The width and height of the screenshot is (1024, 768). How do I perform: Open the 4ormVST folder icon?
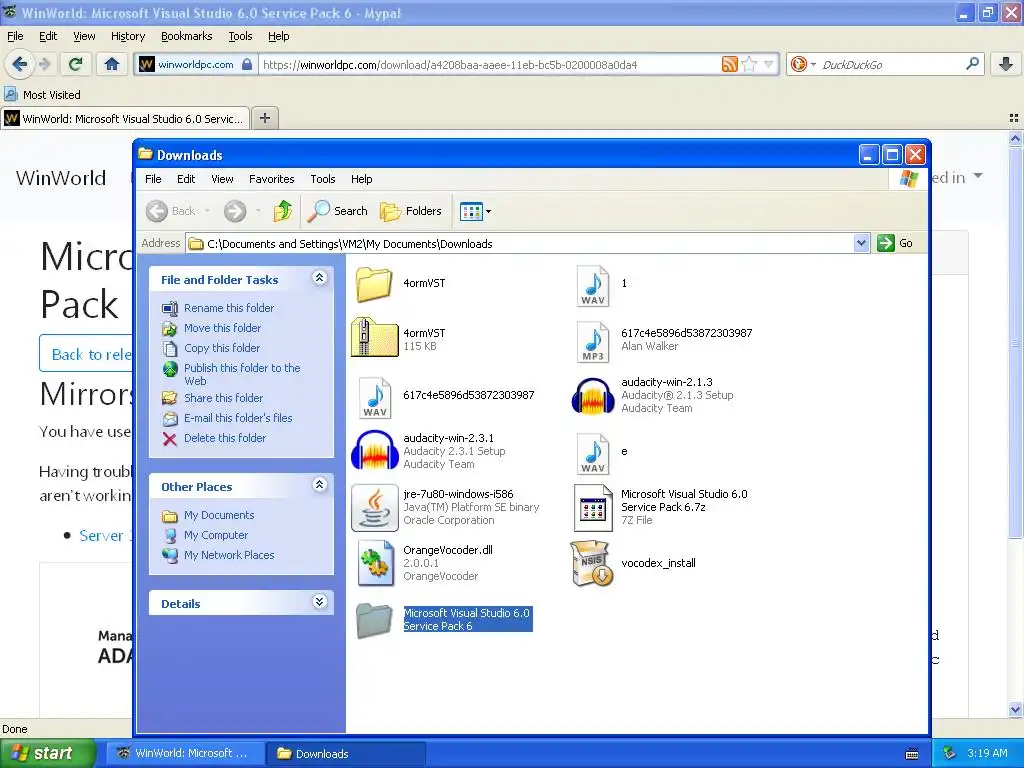[x=374, y=284]
